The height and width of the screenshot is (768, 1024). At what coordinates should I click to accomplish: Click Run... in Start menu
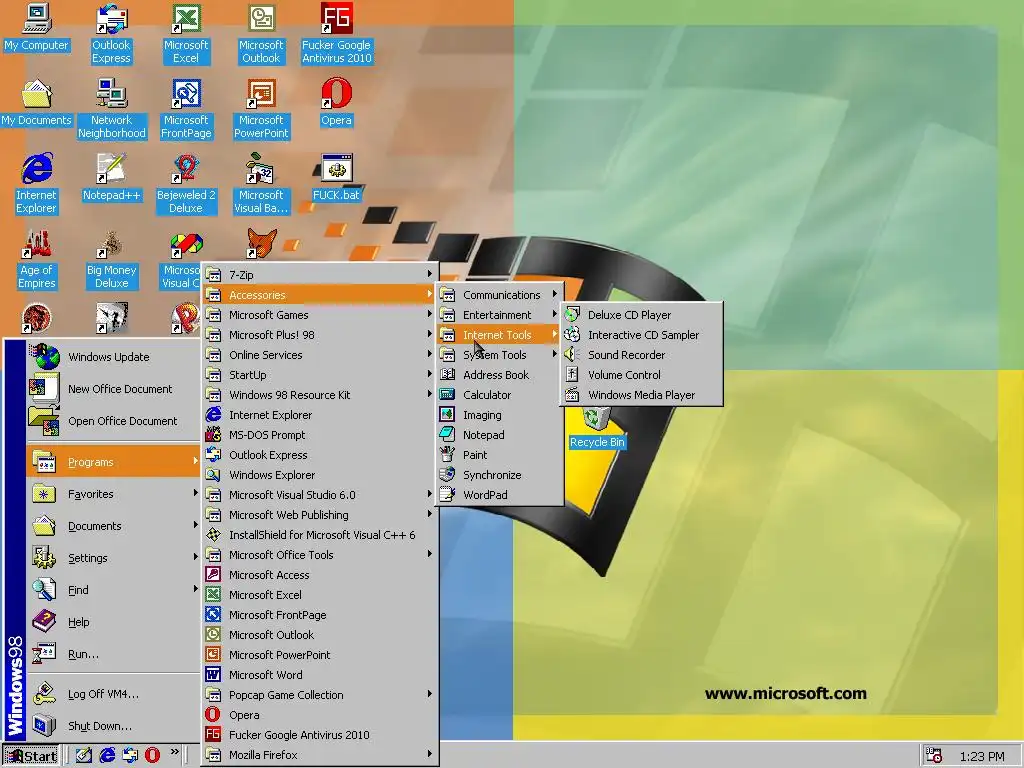(113, 654)
